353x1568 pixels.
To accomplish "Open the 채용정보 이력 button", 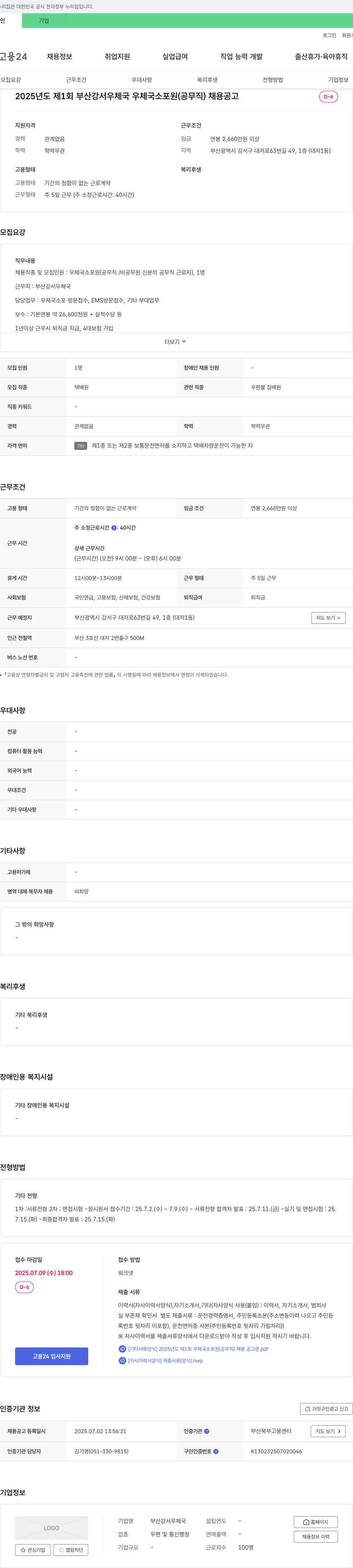I will tap(316, 1536).
